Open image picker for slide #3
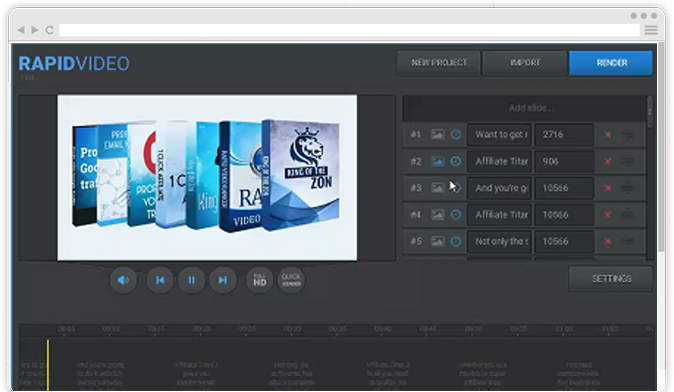 [x=438, y=188]
